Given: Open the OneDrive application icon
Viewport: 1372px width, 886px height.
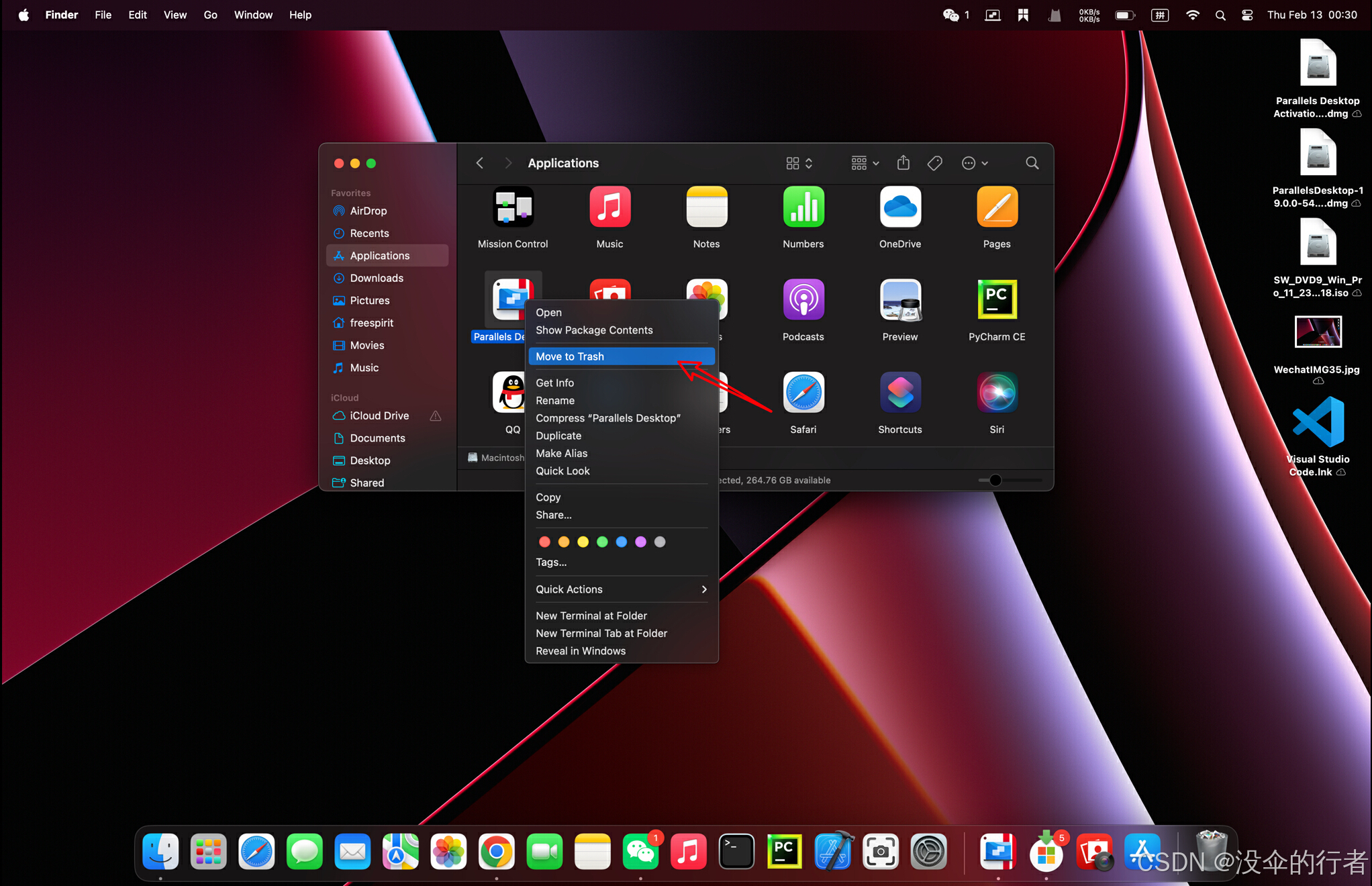Looking at the screenshot, I should [x=899, y=207].
